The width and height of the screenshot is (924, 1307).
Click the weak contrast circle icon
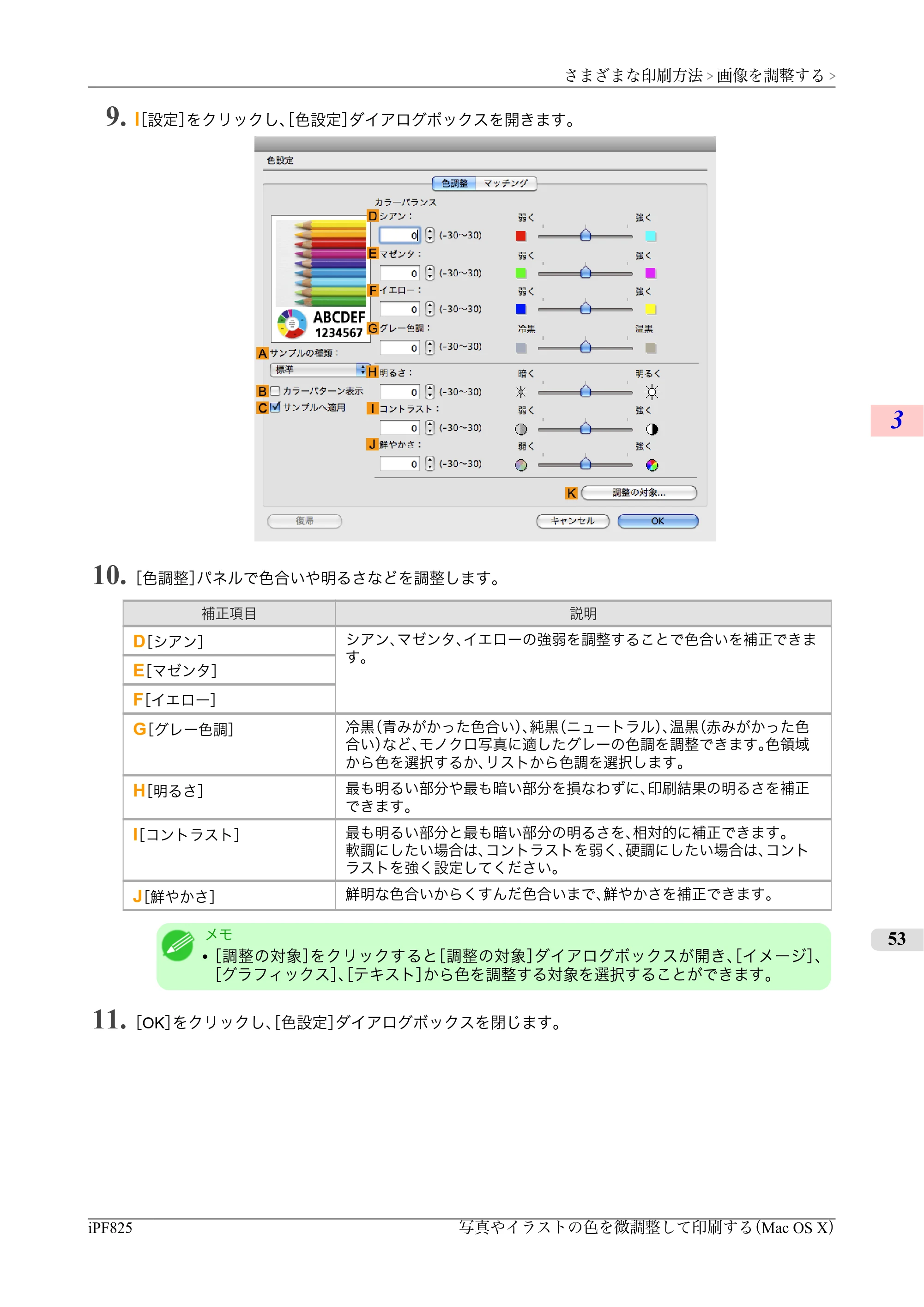(520, 429)
